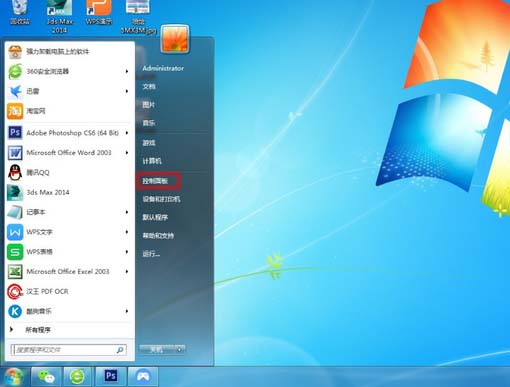The height and width of the screenshot is (387, 510).
Task: Expand 360 browser jump list arrow
Action: point(127,71)
